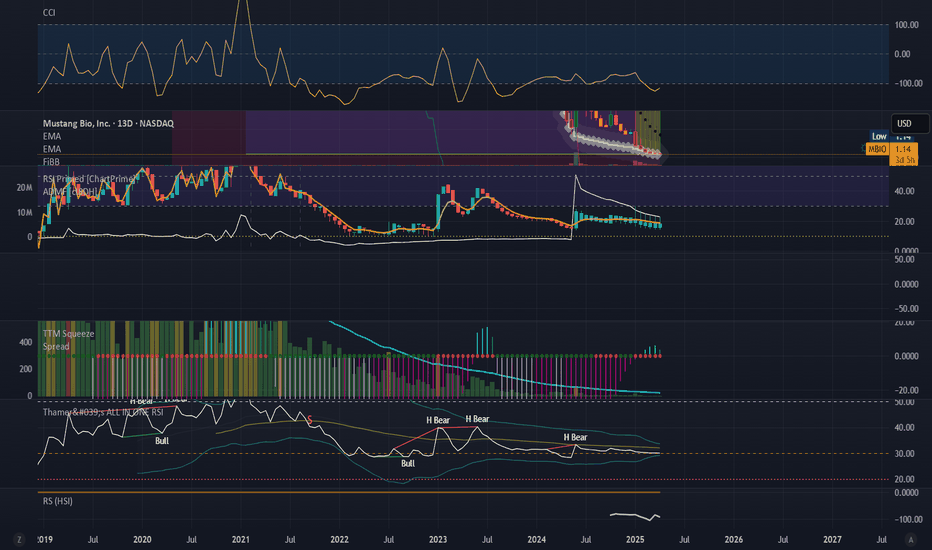Click the MBIO symbol price label
Image resolution: width=932 pixels, height=550 pixels.
(x=877, y=149)
